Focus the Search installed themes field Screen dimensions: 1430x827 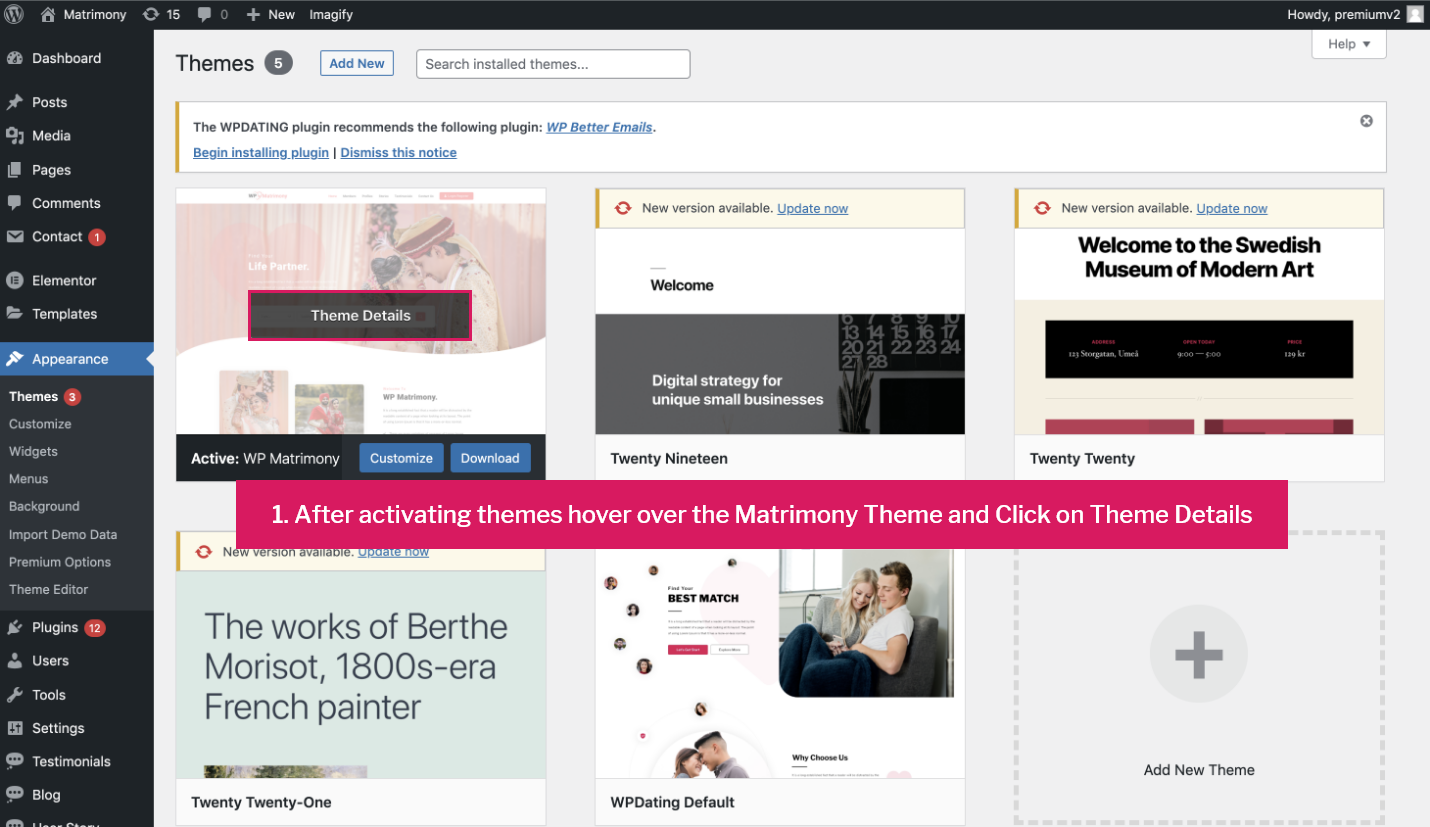[x=553, y=64]
